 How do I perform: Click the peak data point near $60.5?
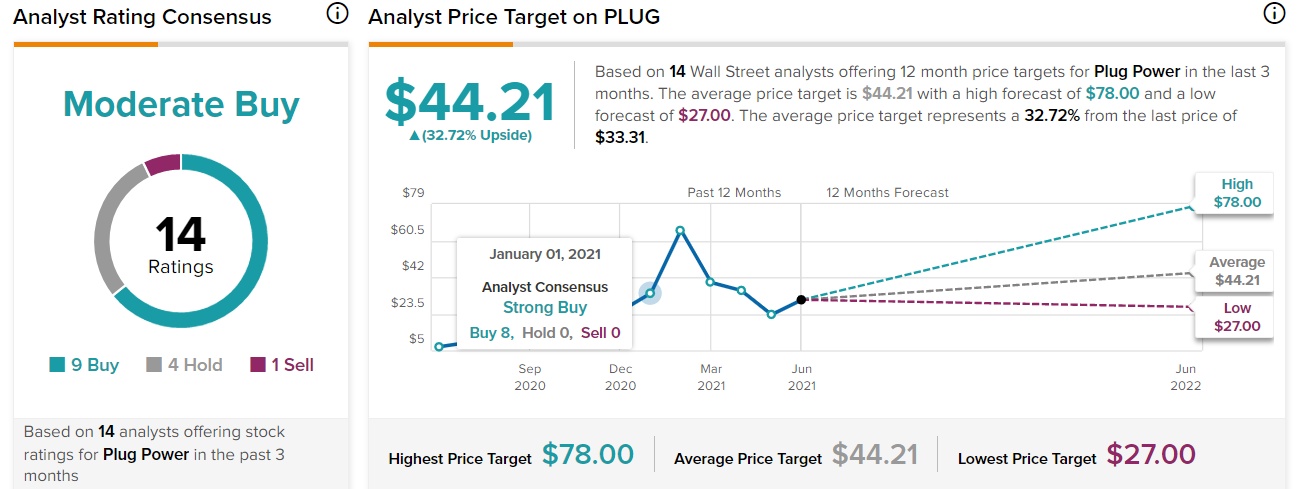coord(680,231)
